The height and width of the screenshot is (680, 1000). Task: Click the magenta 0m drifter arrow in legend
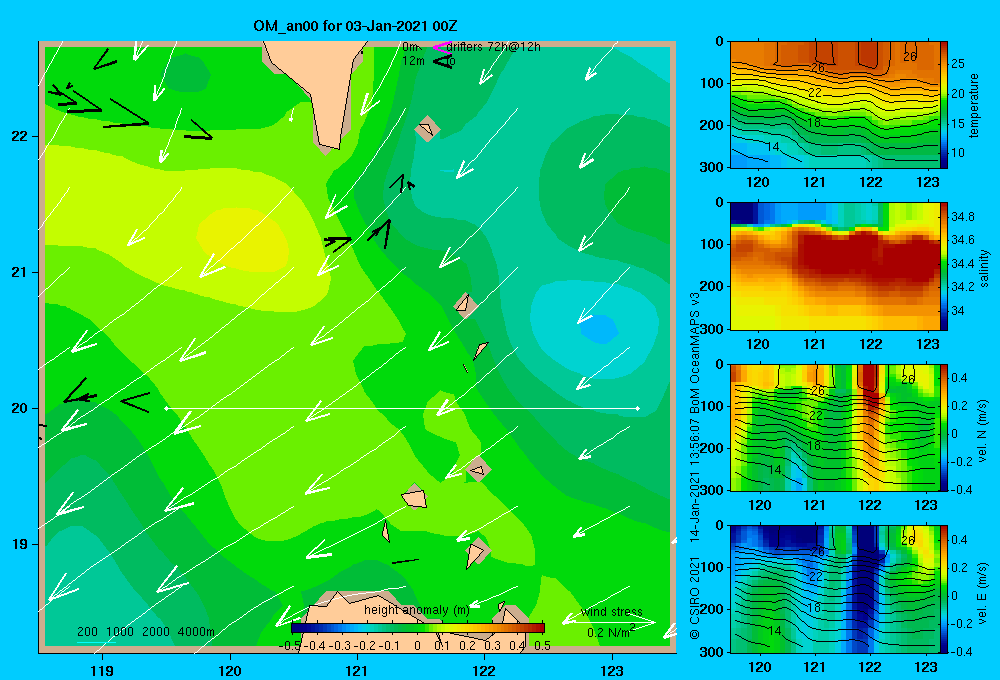click(x=442, y=47)
